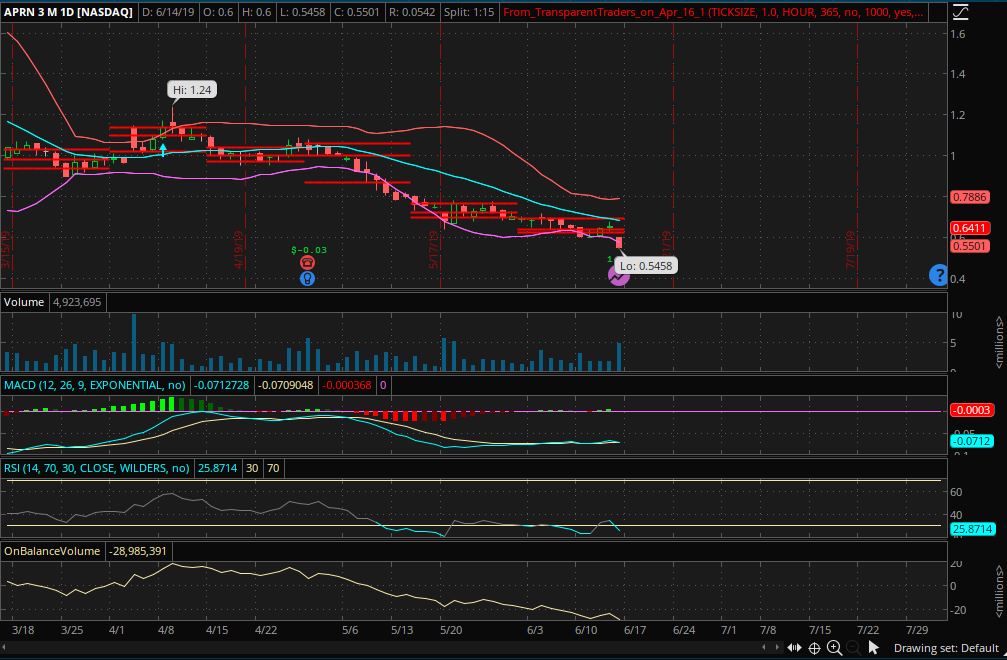Click the MACD diff value -0.000368

347,385
